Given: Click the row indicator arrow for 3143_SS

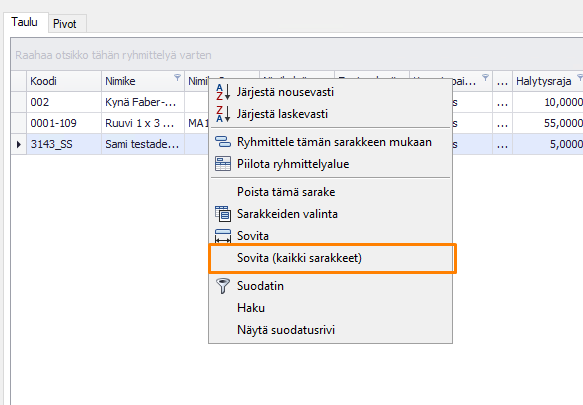Looking at the screenshot, I should click(19, 144).
